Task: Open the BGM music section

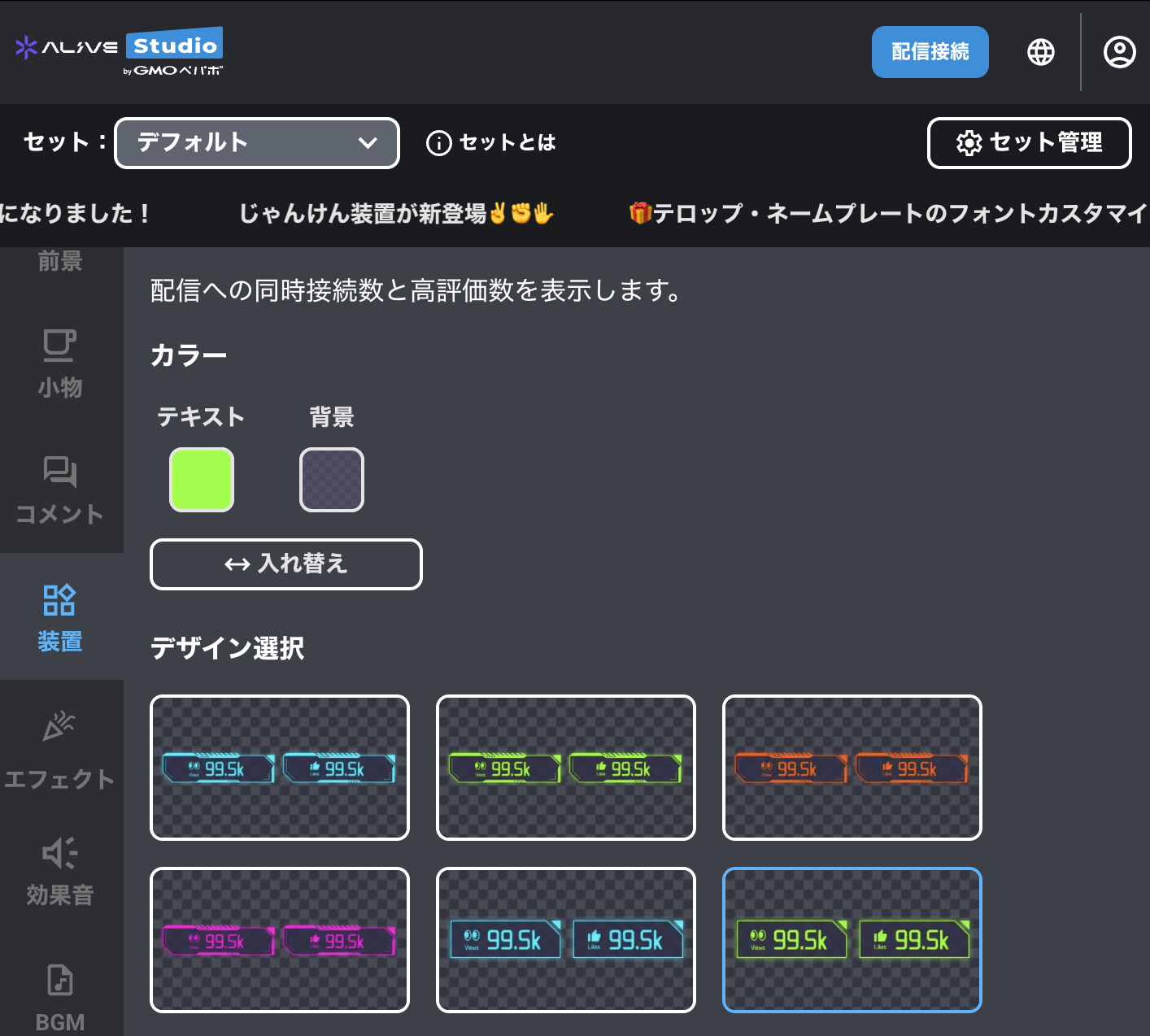Action: [x=59, y=996]
